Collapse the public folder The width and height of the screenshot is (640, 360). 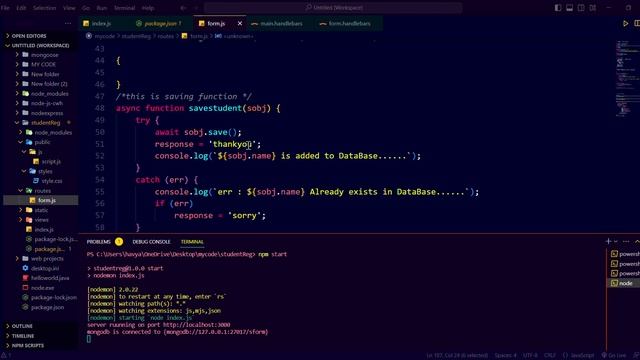click(42, 142)
